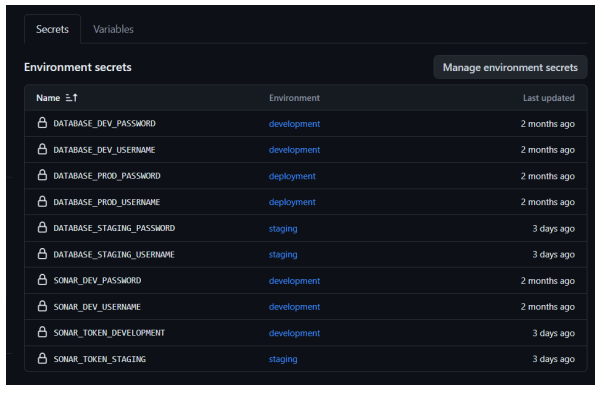Open development link for SONAR_TOKEN_DEVELOPMENT
Viewport: 605px width, 396px height.
[x=294, y=333]
